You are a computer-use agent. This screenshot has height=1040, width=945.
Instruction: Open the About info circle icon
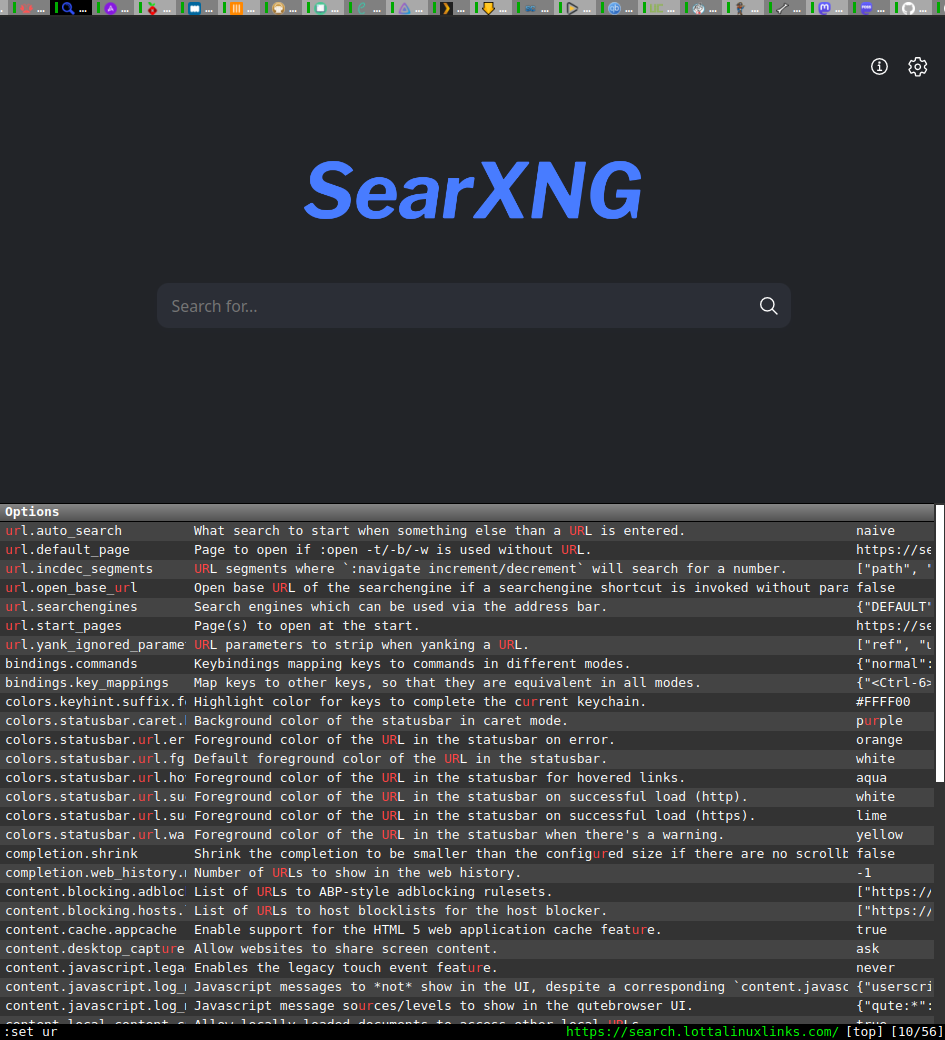click(x=880, y=67)
